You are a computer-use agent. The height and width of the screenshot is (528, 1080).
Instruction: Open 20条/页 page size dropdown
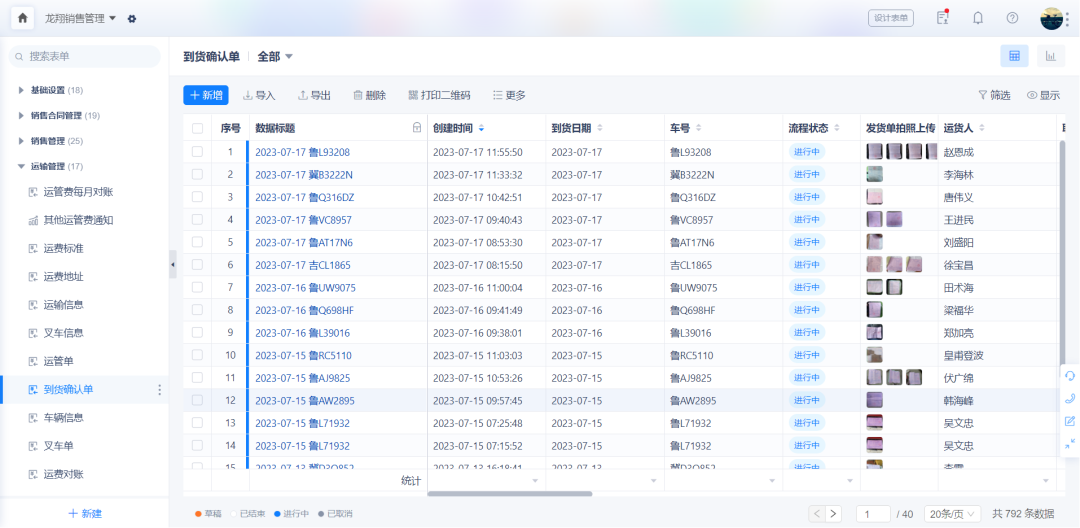point(954,514)
